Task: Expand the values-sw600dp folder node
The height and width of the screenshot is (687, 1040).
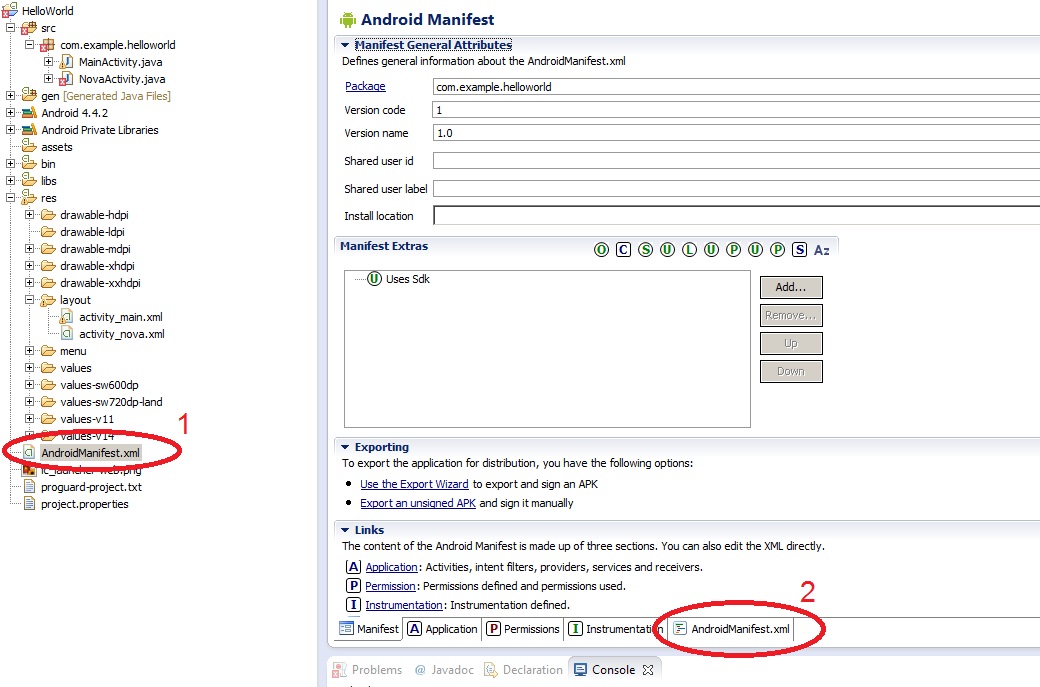Action: click(x=29, y=385)
